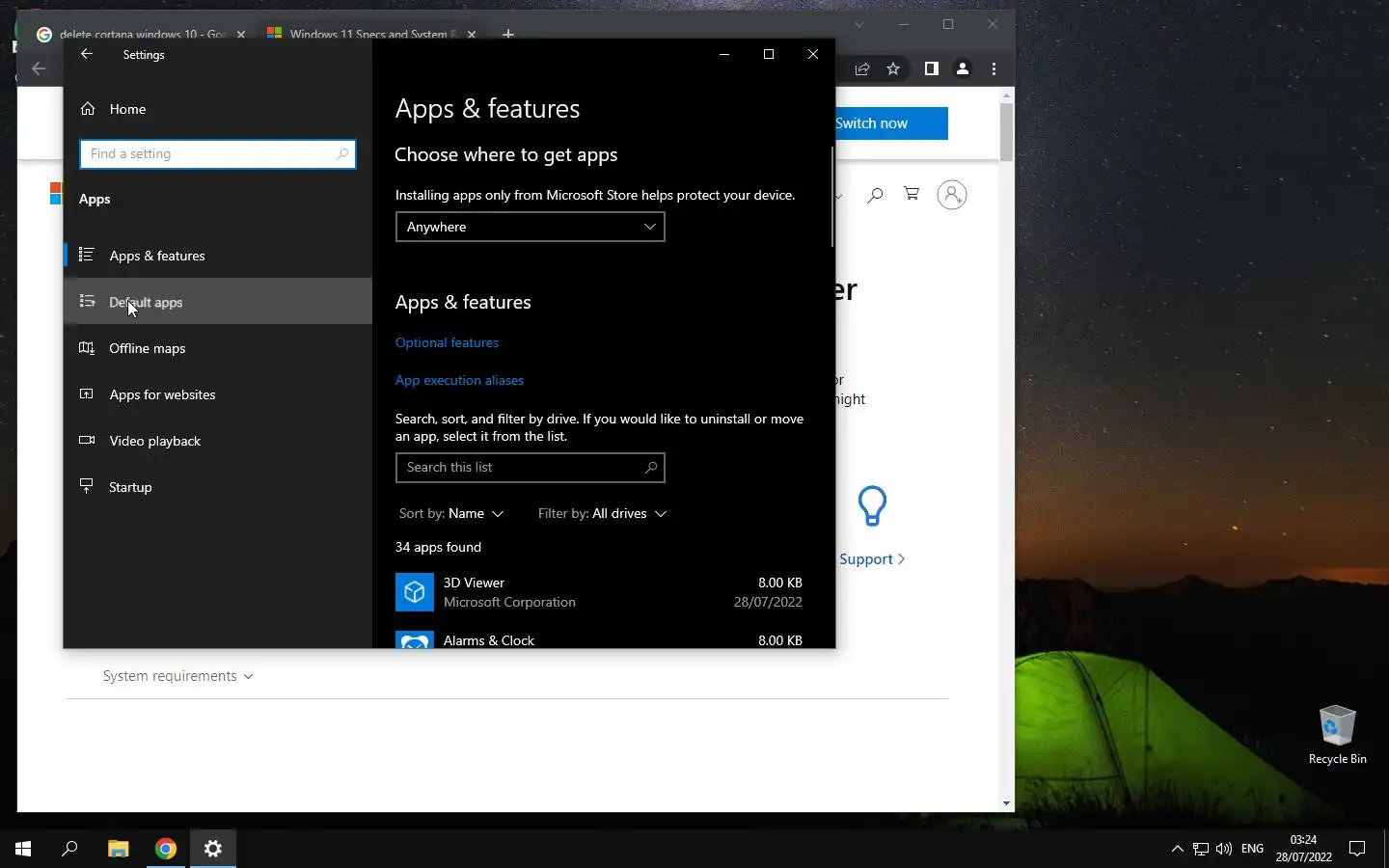The height and width of the screenshot is (868, 1389).
Task: Click Settings gear on taskbar
Action: click(213, 849)
